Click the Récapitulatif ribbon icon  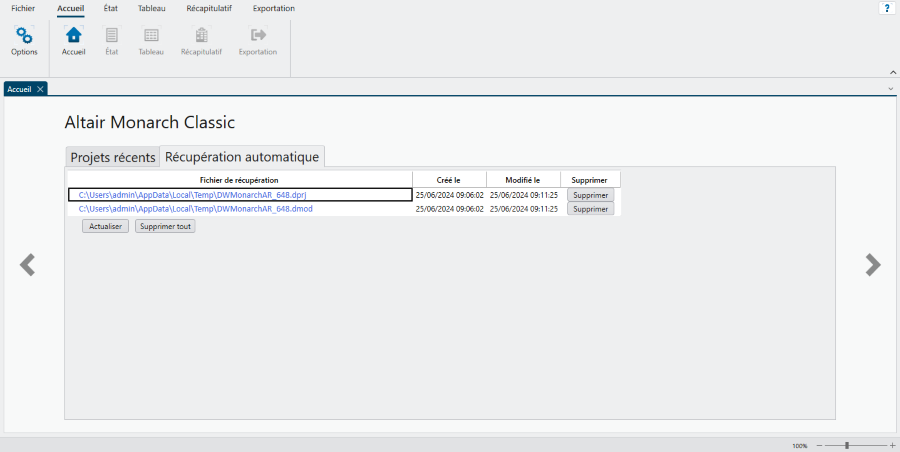(201, 36)
